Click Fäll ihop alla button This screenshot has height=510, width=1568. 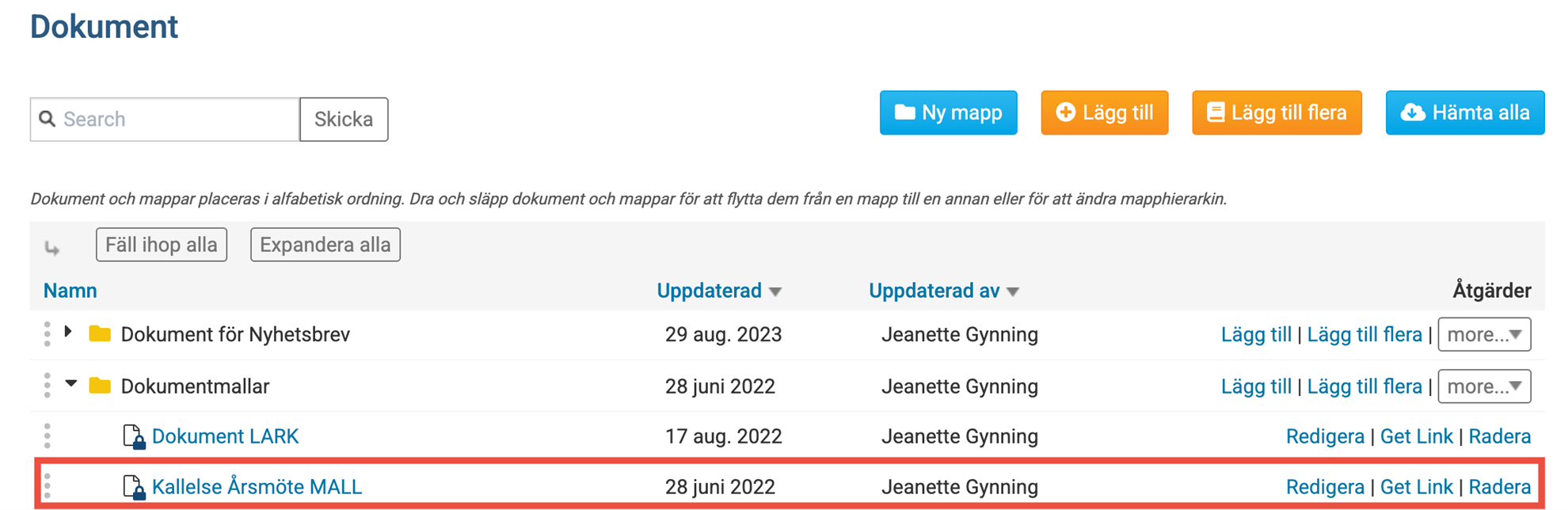(162, 245)
